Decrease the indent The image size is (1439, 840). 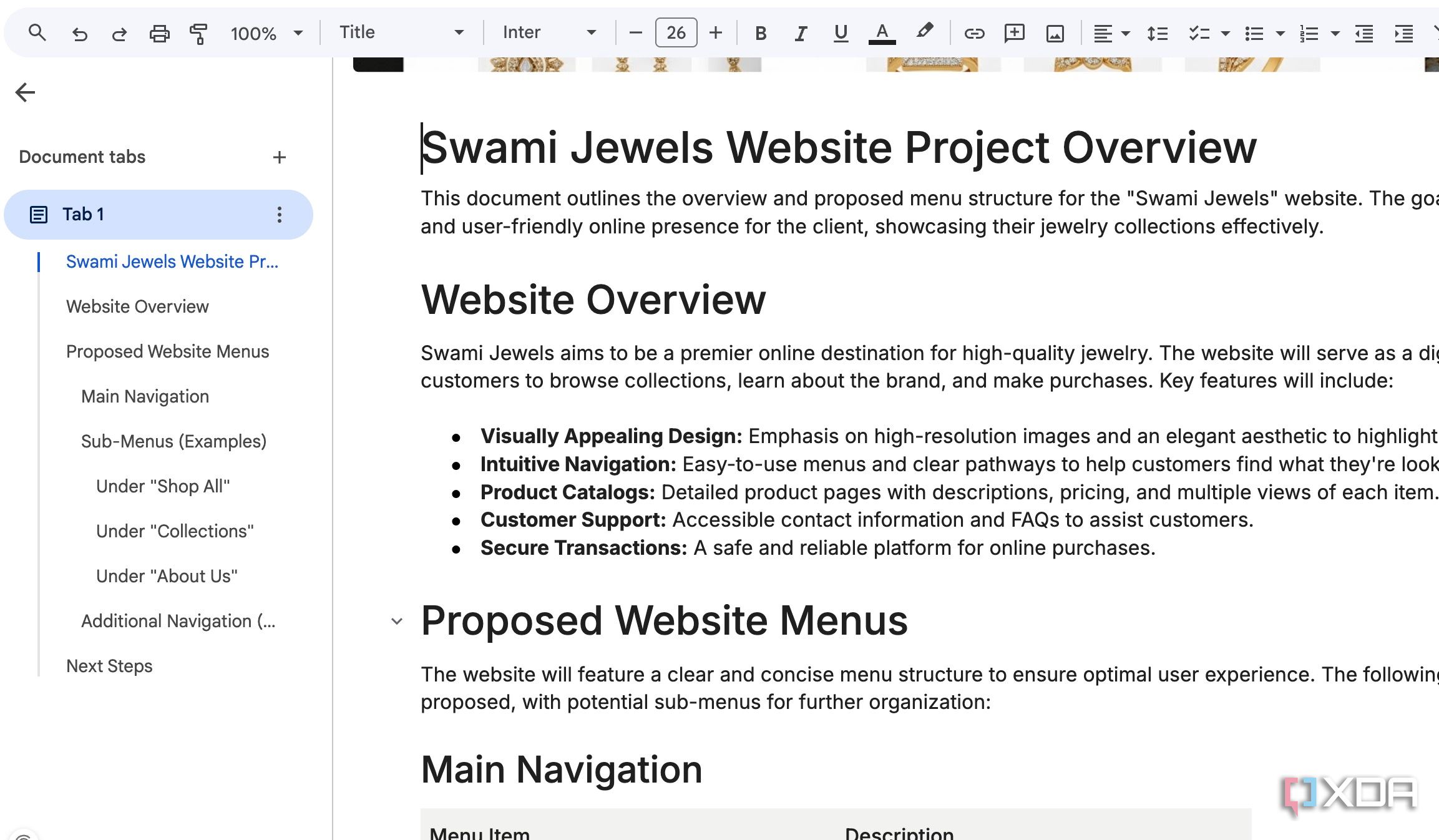pos(1363,33)
